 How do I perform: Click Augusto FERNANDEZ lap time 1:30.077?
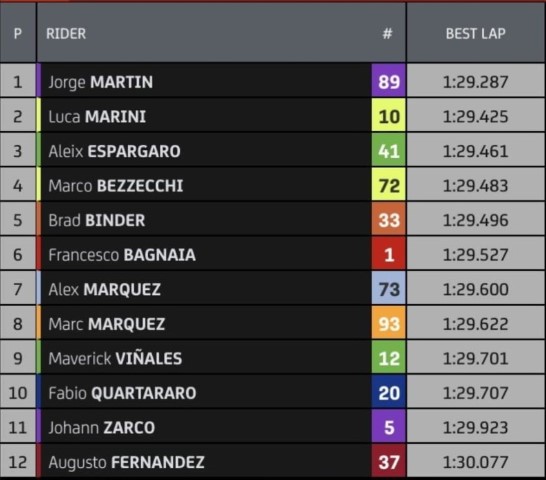pyautogui.click(x=475, y=462)
